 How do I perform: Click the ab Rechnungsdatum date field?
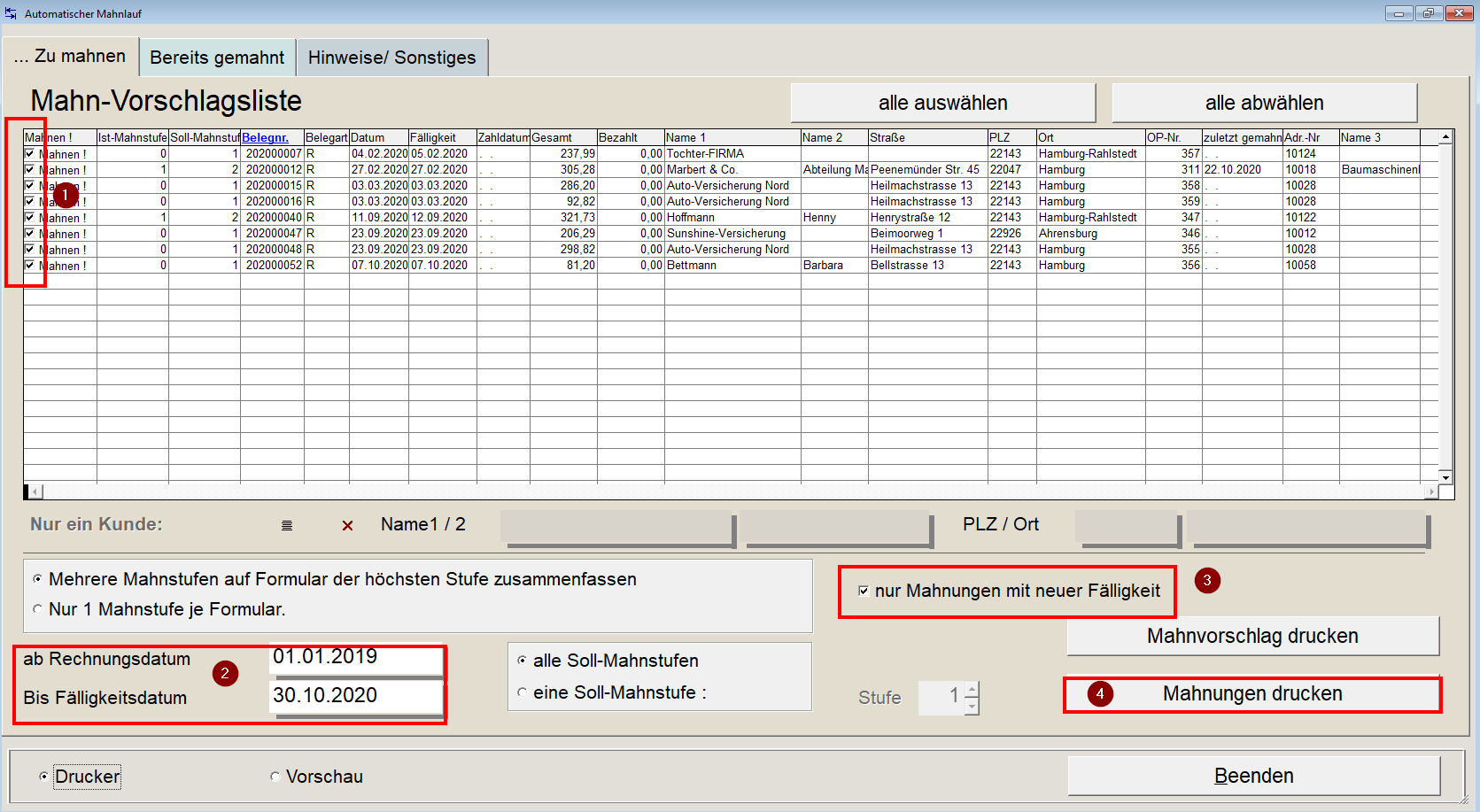pos(356,657)
